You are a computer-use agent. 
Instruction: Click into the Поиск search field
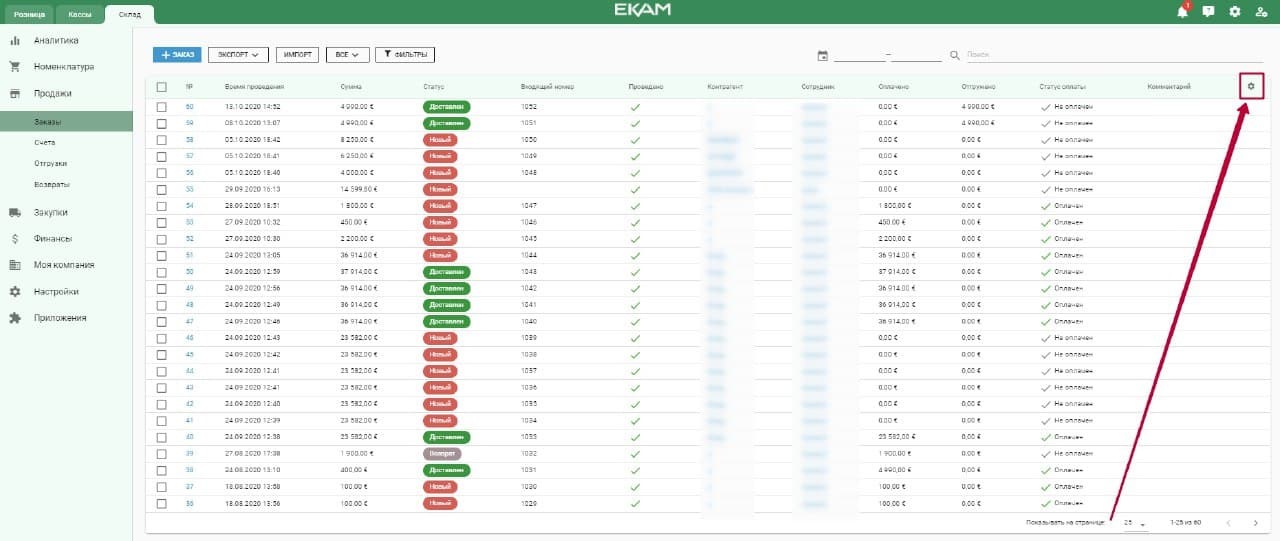click(1100, 55)
